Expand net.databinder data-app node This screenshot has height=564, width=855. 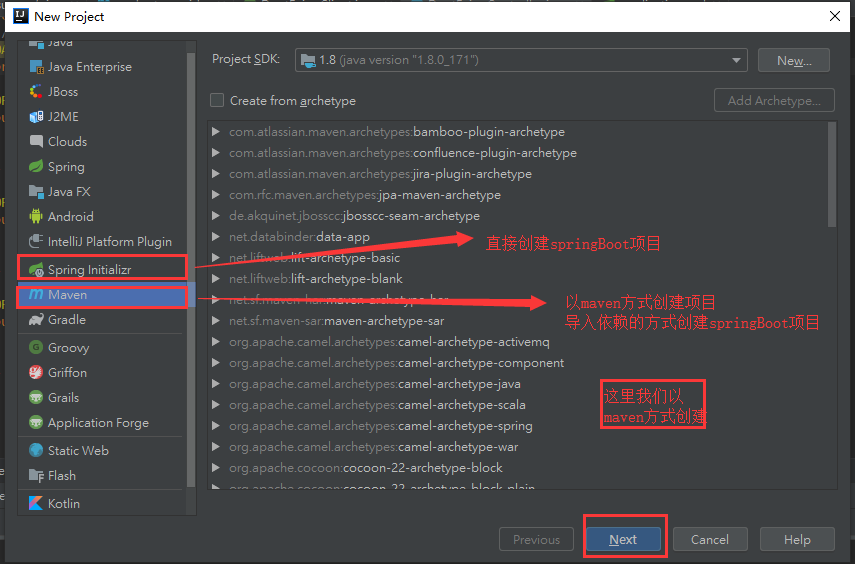tap(216, 237)
